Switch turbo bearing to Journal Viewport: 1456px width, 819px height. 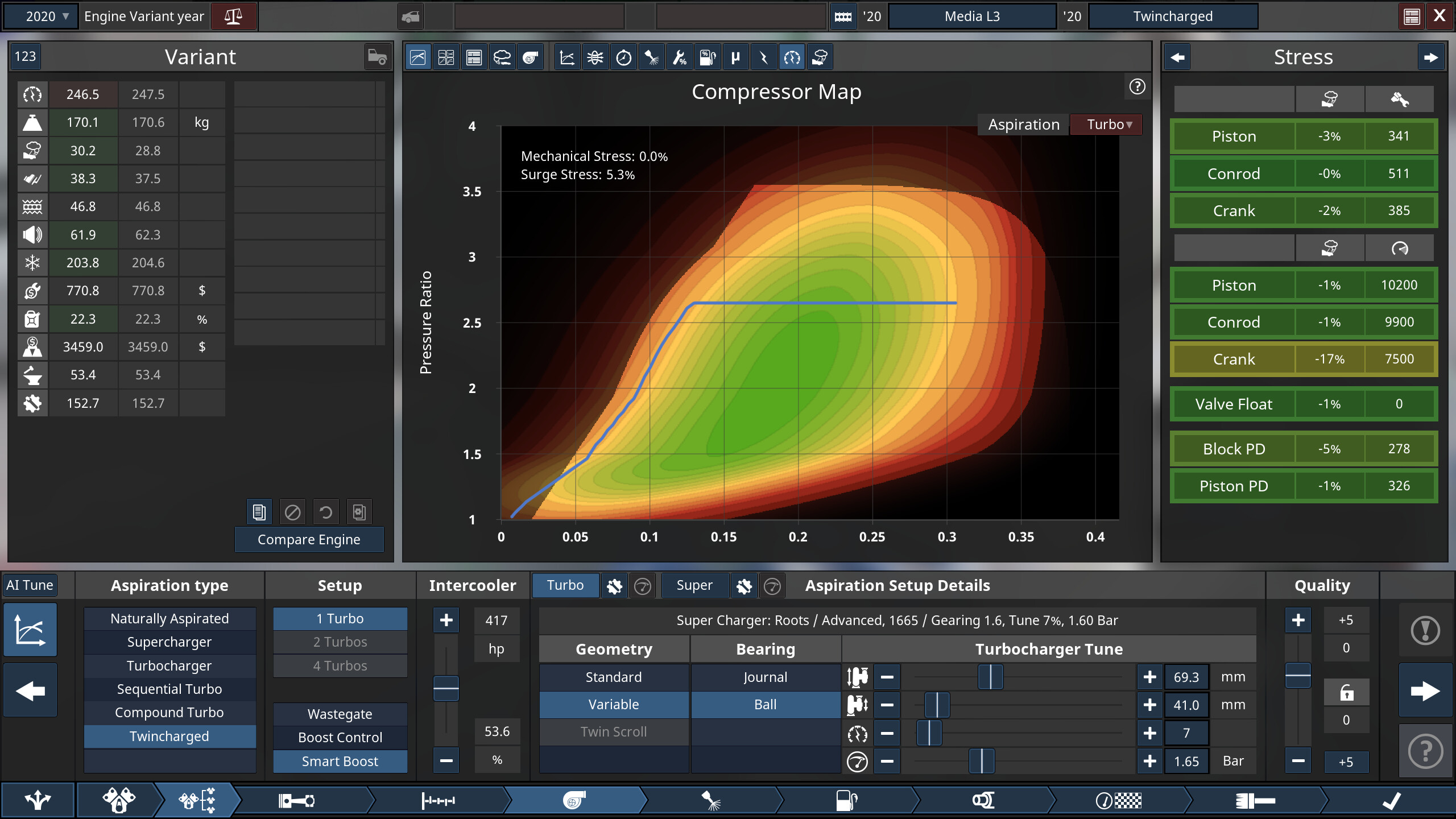tap(765, 677)
